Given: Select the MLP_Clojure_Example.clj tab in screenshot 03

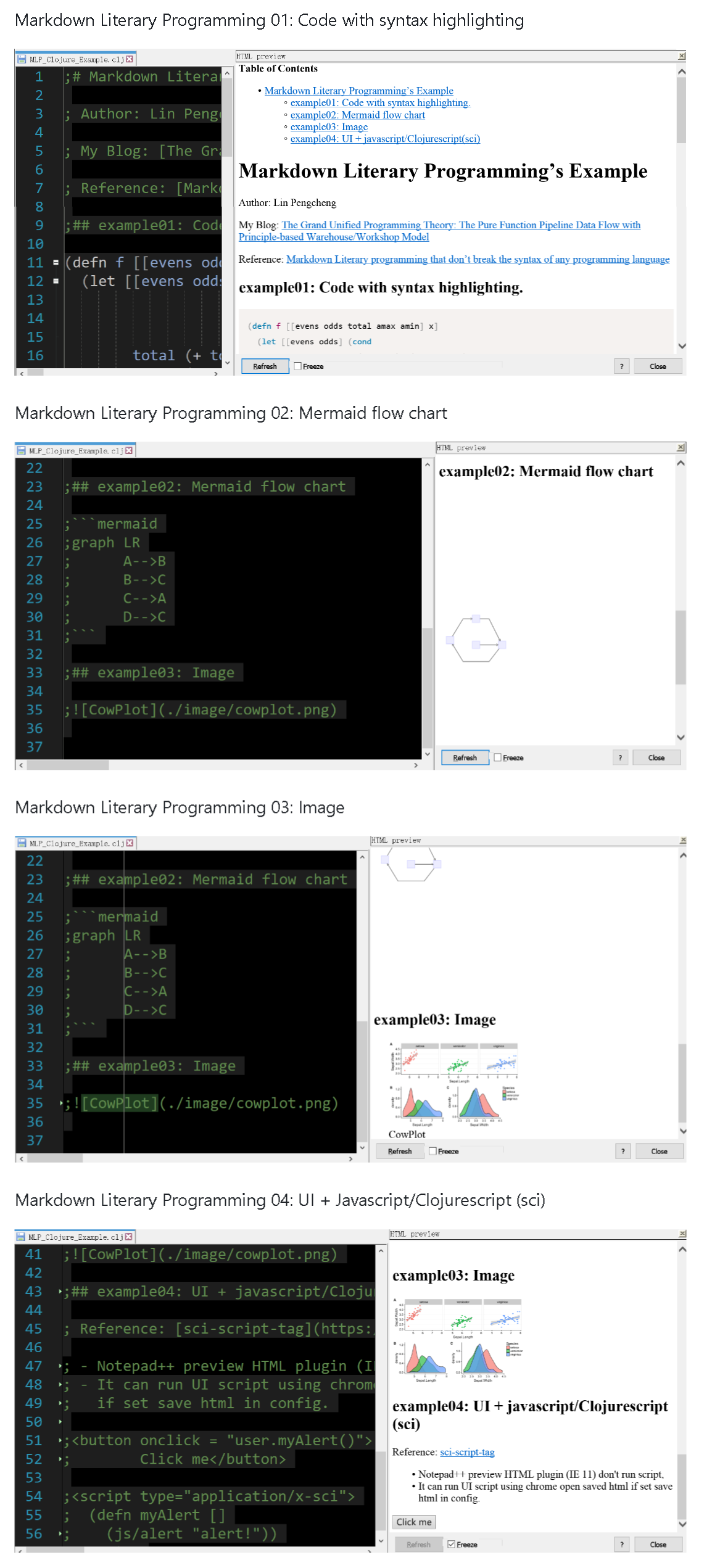Looking at the screenshot, I should point(75,843).
